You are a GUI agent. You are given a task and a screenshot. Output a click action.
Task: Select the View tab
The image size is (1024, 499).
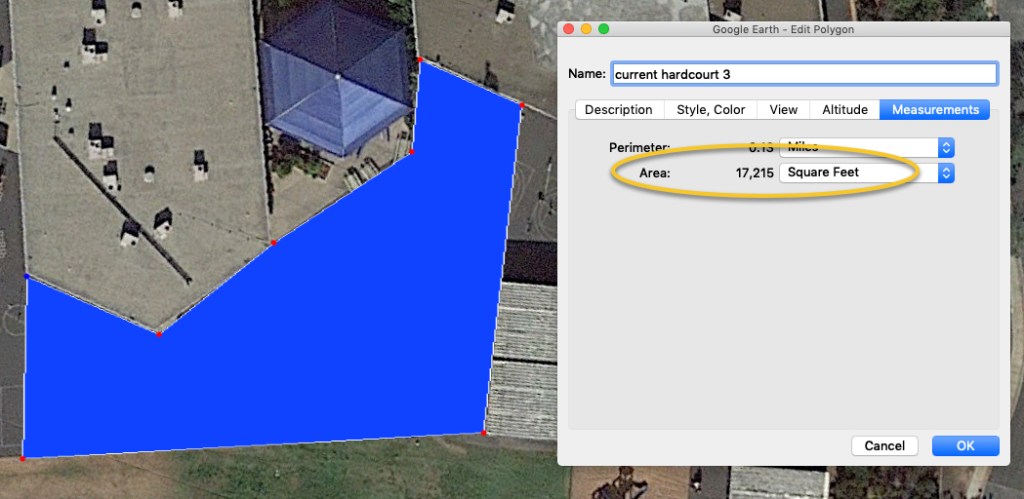(x=783, y=110)
